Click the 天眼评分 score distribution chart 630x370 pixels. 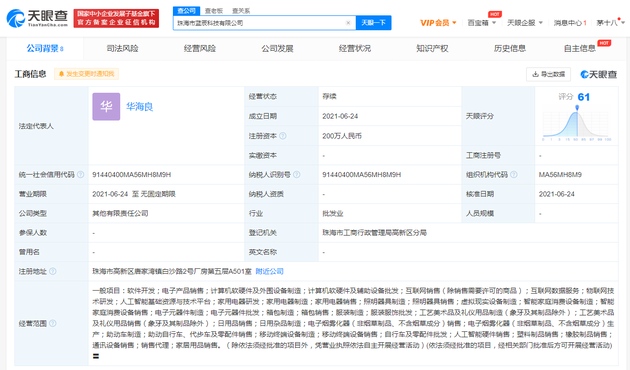tap(577, 124)
